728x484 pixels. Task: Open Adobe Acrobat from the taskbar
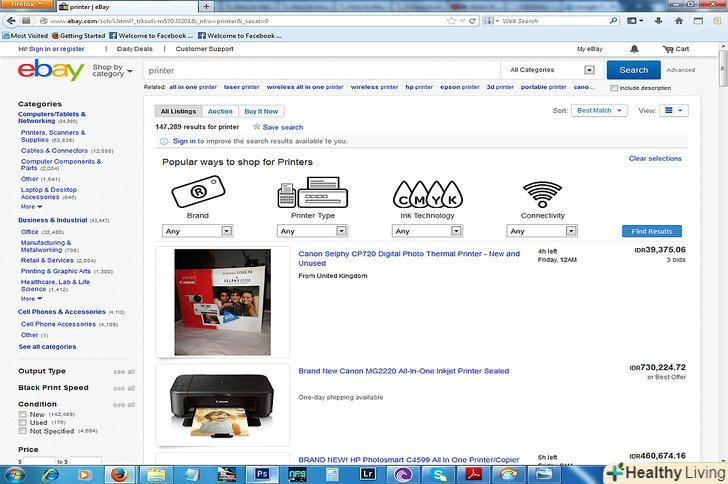473,475
